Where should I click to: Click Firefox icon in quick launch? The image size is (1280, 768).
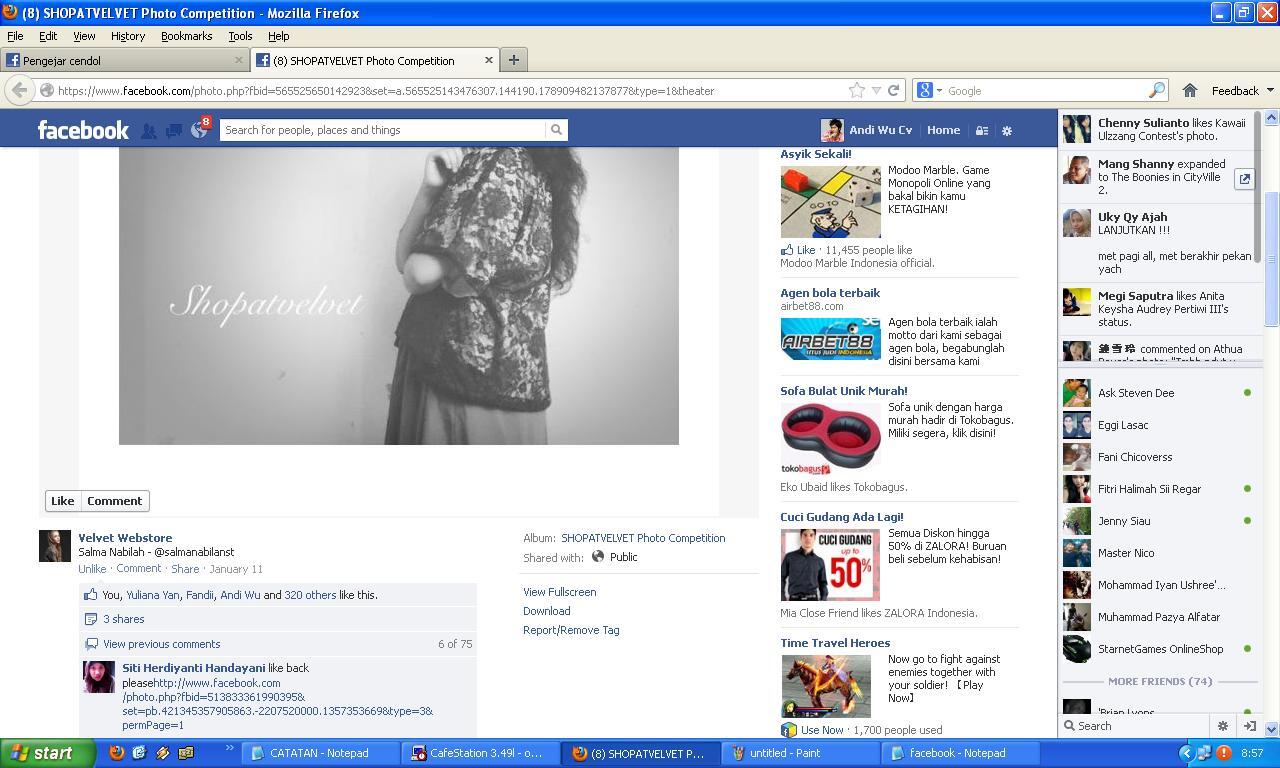tap(117, 753)
